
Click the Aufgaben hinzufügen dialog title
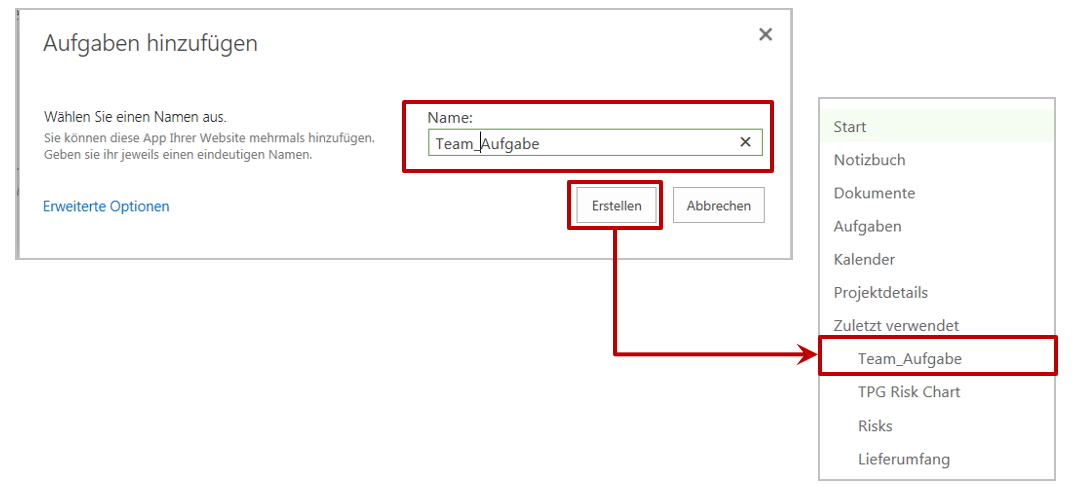coord(150,43)
